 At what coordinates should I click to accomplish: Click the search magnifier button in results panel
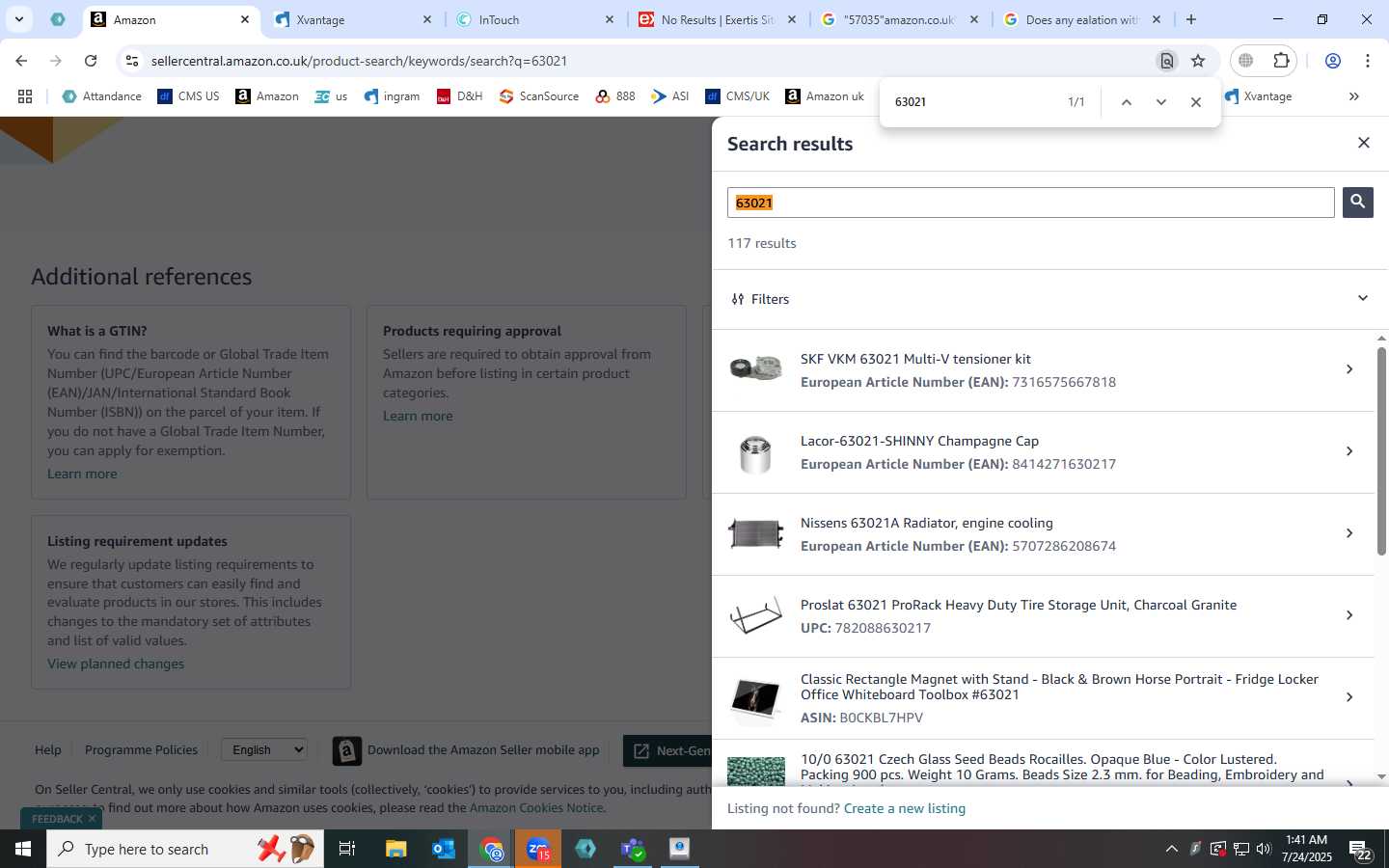(x=1357, y=202)
